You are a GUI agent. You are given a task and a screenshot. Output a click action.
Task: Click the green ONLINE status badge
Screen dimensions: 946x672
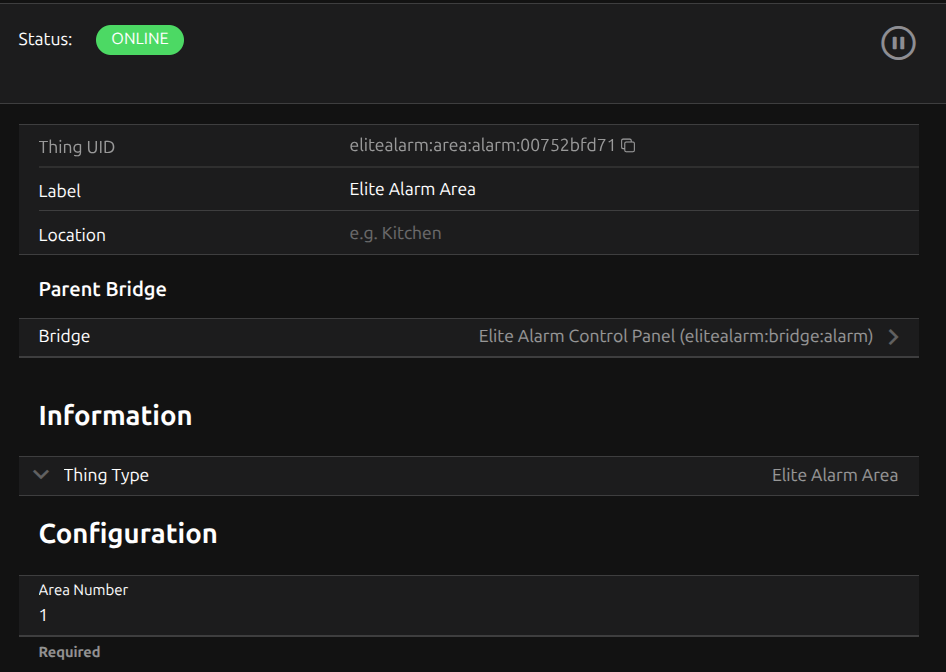pos(140,40)
